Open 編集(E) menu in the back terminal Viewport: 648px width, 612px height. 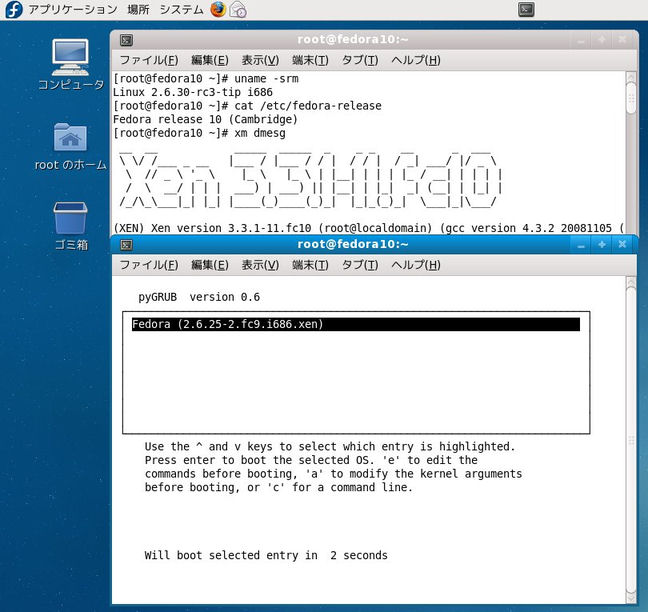(x=210, y=60)
